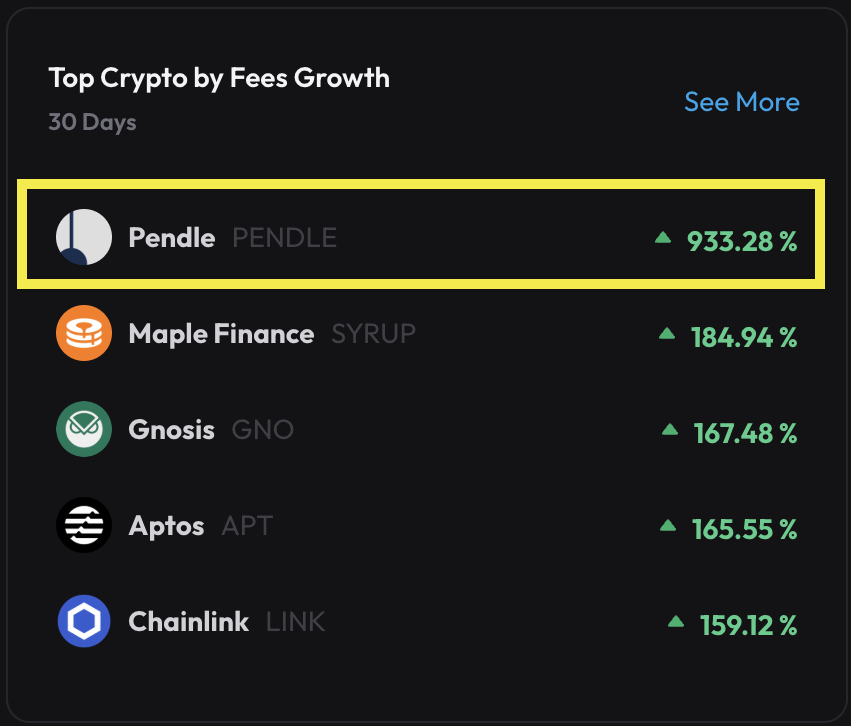Click the SYRUP ticker symbol
This screenshot has width=851, height=726.
[x=373, y=334]
